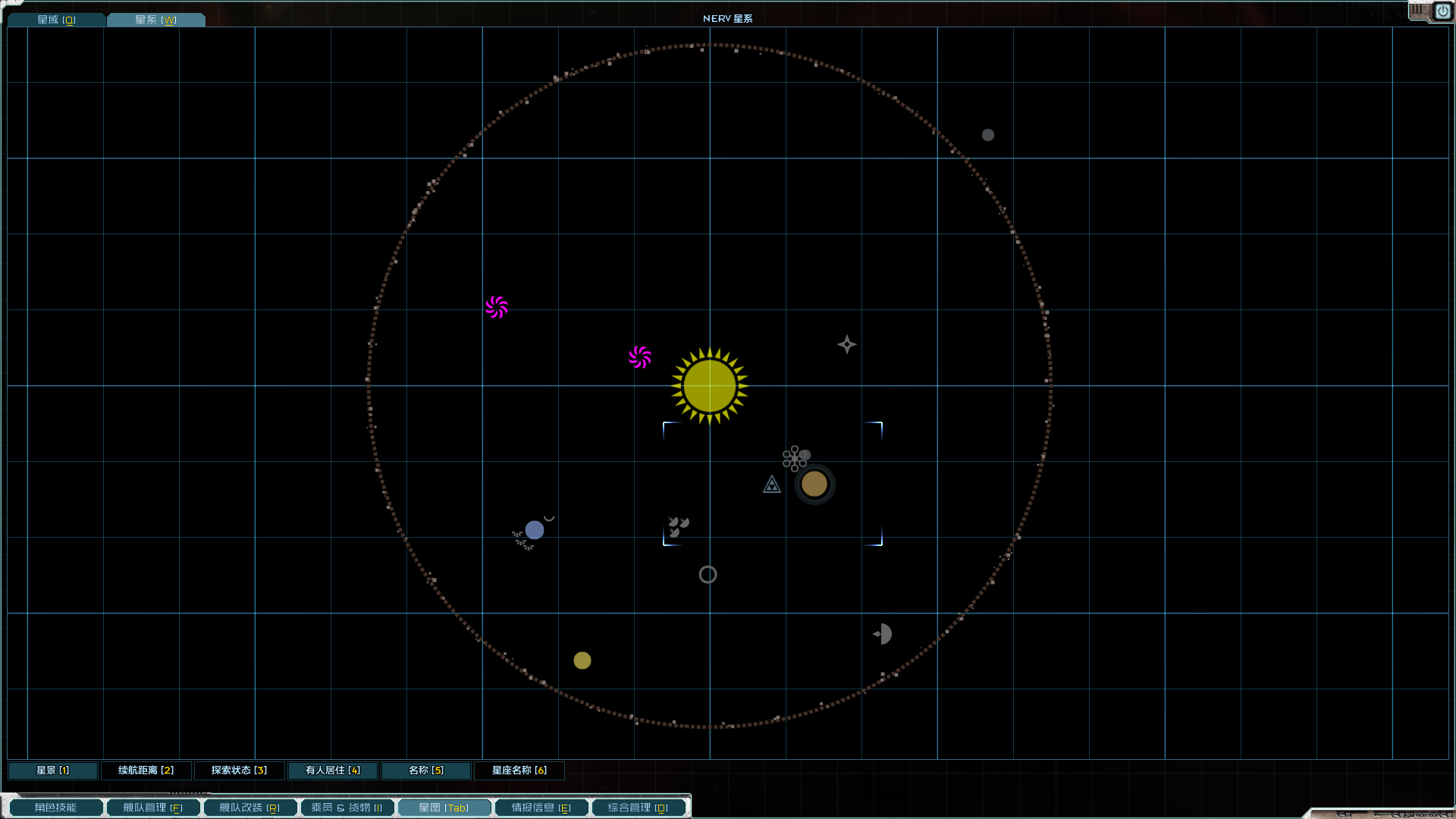The image size is (1456, 819).
Task: Select the triangle beacon icon near brown planet
Action: 772,485
